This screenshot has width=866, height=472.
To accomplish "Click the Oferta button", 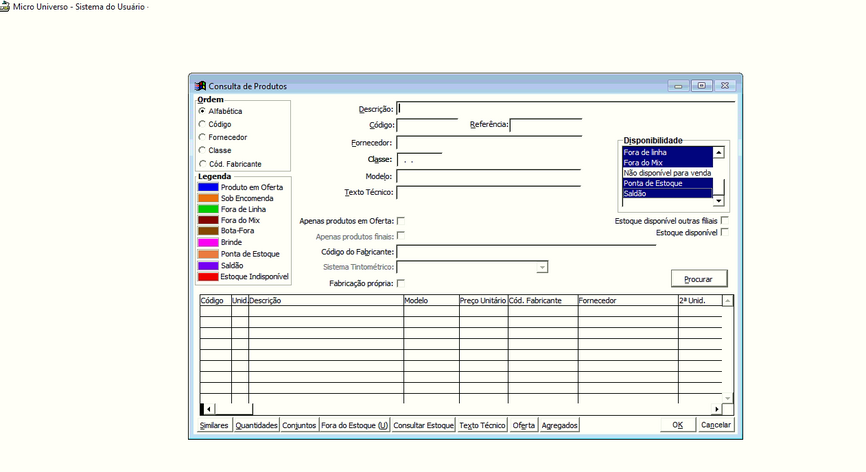I will pos(524,425).
